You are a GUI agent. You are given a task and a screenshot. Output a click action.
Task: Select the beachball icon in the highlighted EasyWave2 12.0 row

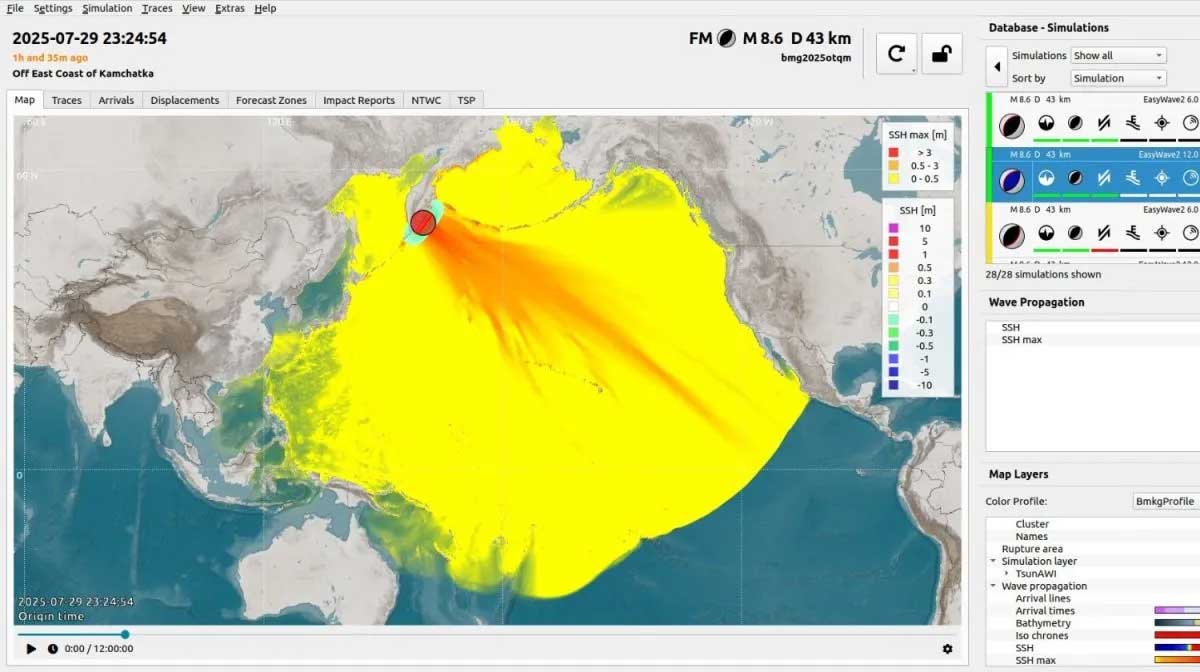pos(1012,178)
